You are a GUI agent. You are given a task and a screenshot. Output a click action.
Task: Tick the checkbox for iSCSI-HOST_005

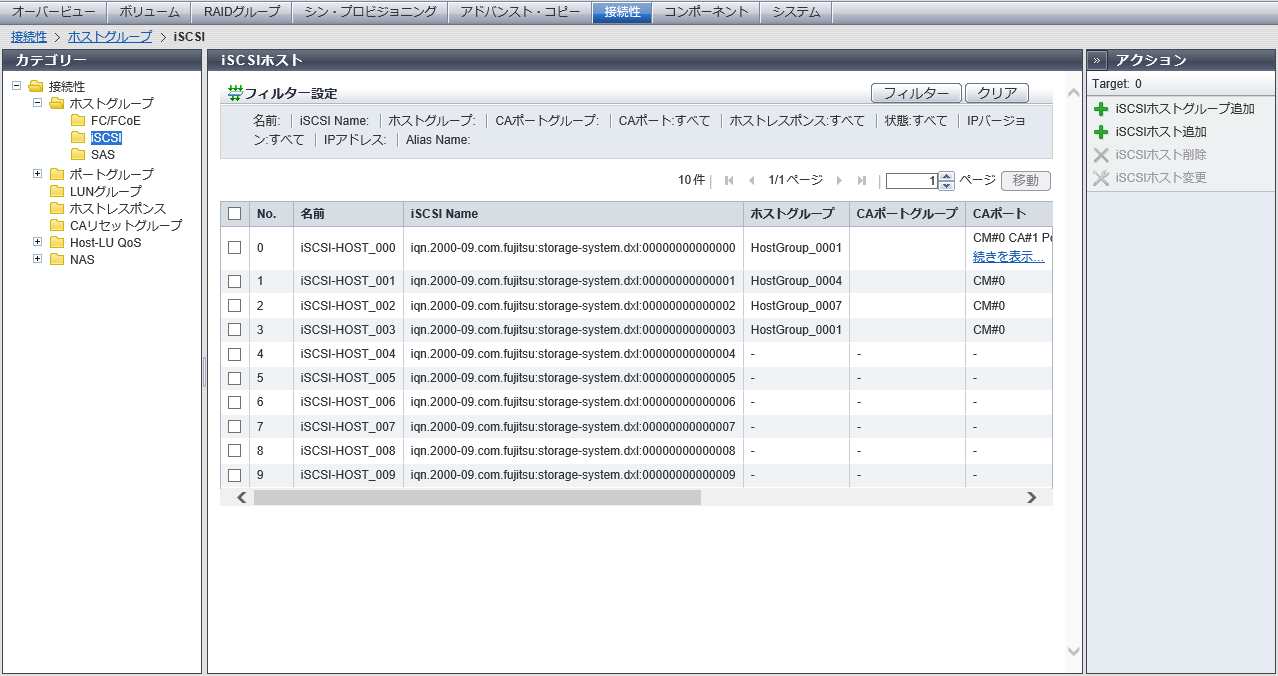(x=234, y=378)
